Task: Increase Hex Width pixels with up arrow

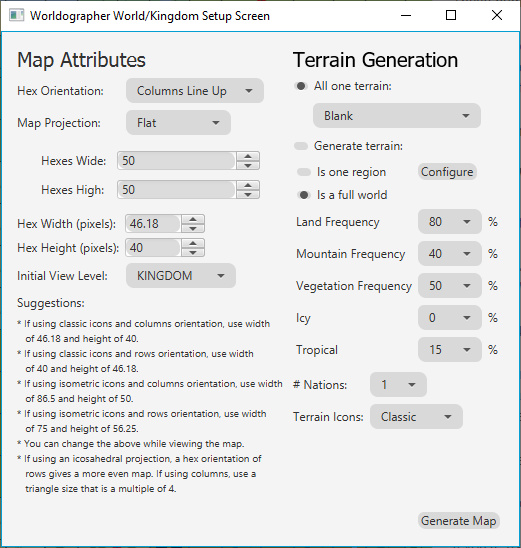Action: pos(193,219)
